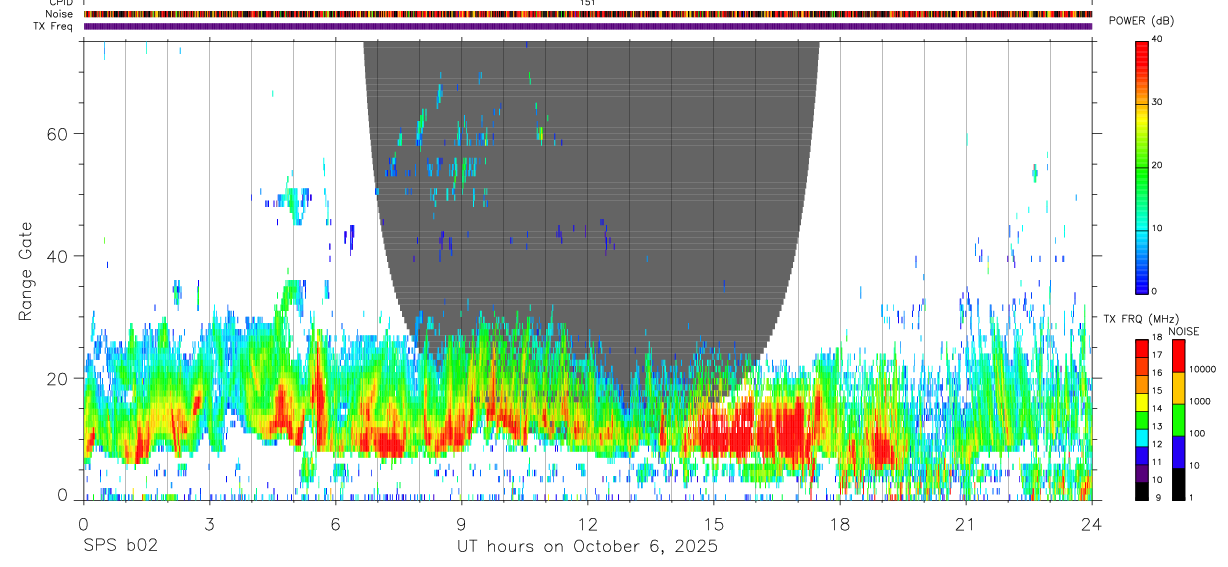Click the 151 CPID value label
Image resolution: width=1228 pixels, height=567 pixels.
[588, 3]
